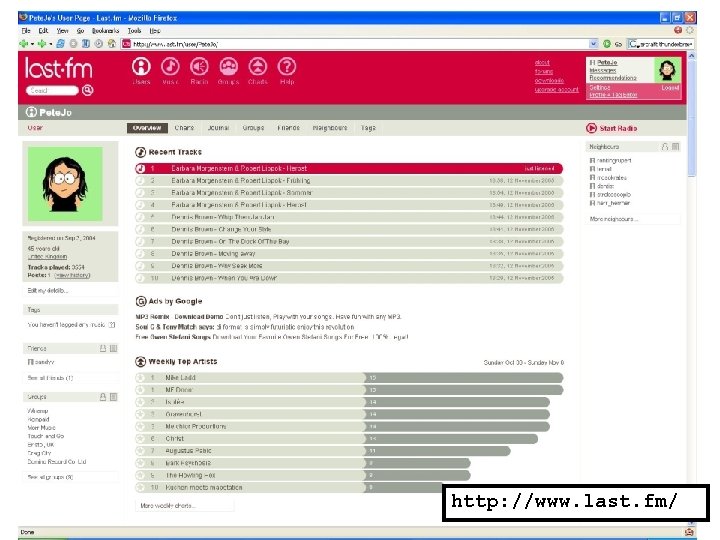Switch to the Tags tab
This screenshot has width=720, height=540.
(x=368, y=128)
